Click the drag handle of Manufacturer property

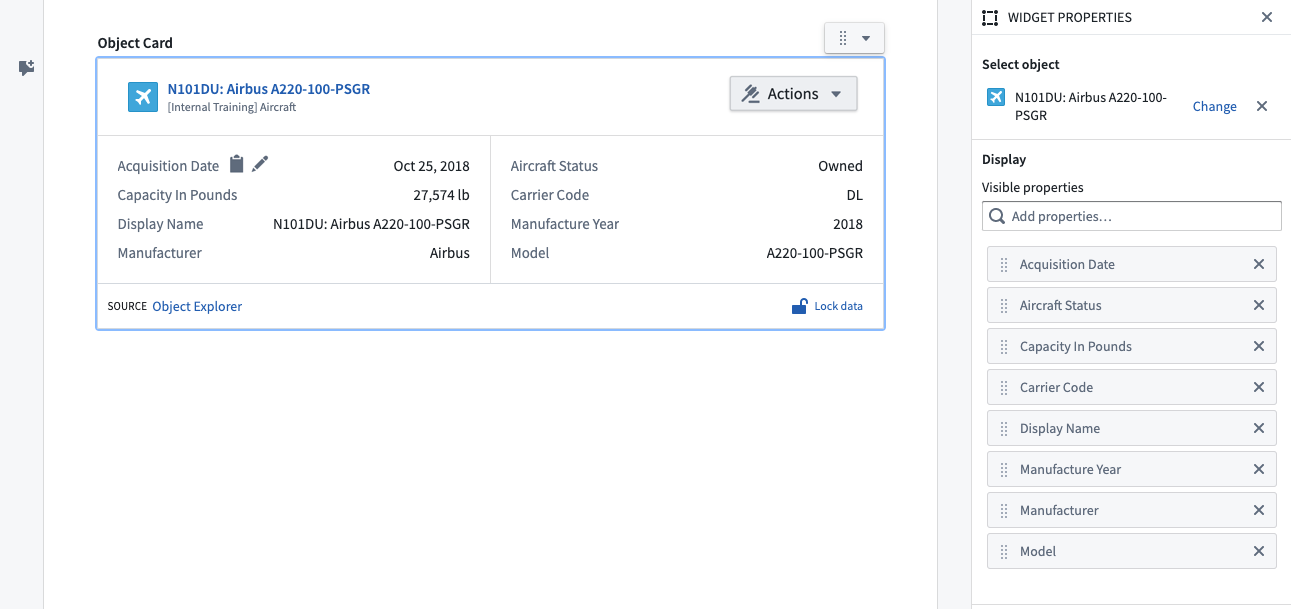coord(1004,511)
